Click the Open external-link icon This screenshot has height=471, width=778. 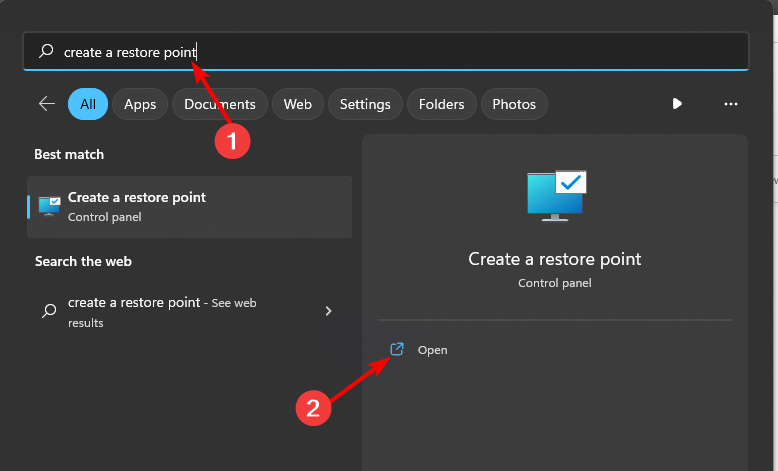[397, 349]
